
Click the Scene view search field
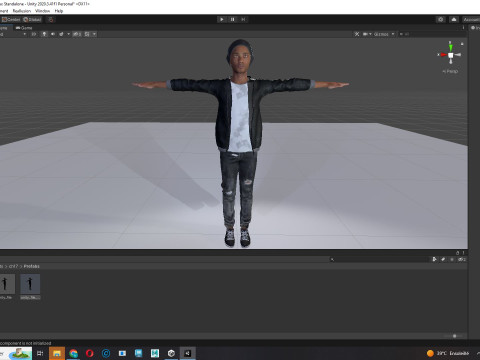[x=431, y=34]
